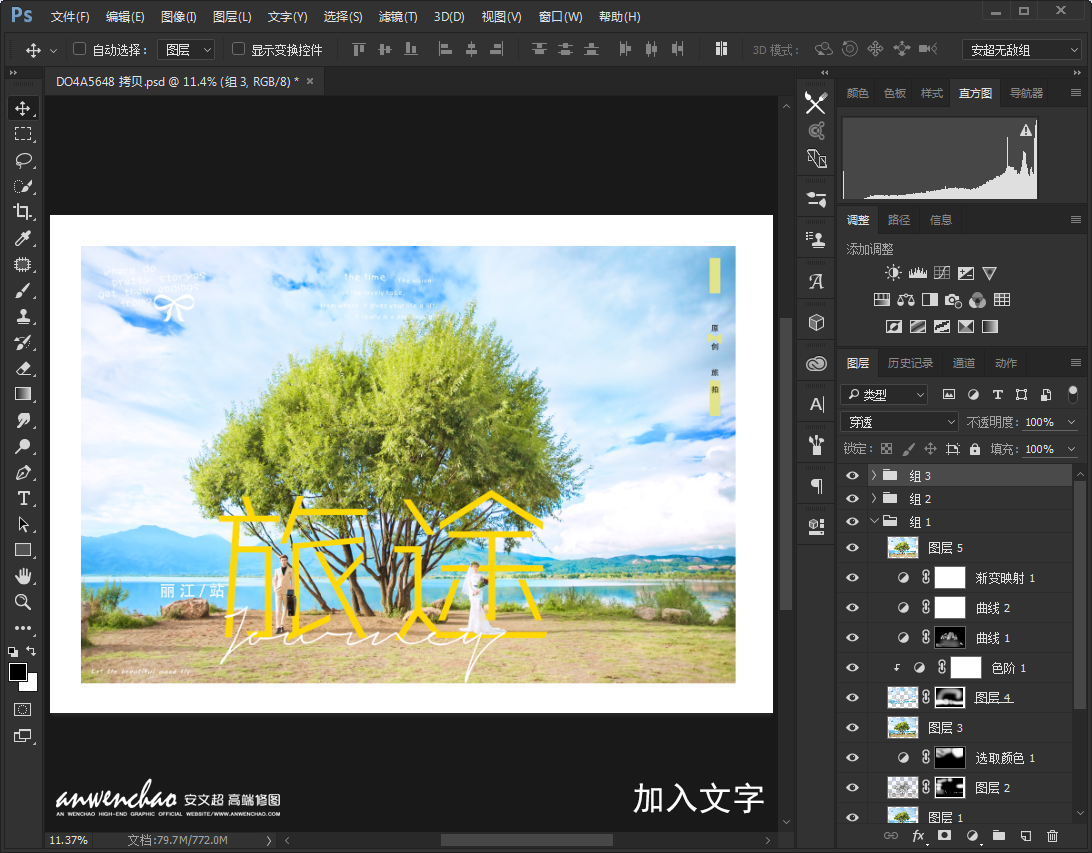Switch to the 历史记录 tab
This screenshot has width=1092, height=853.
[910, 363]
